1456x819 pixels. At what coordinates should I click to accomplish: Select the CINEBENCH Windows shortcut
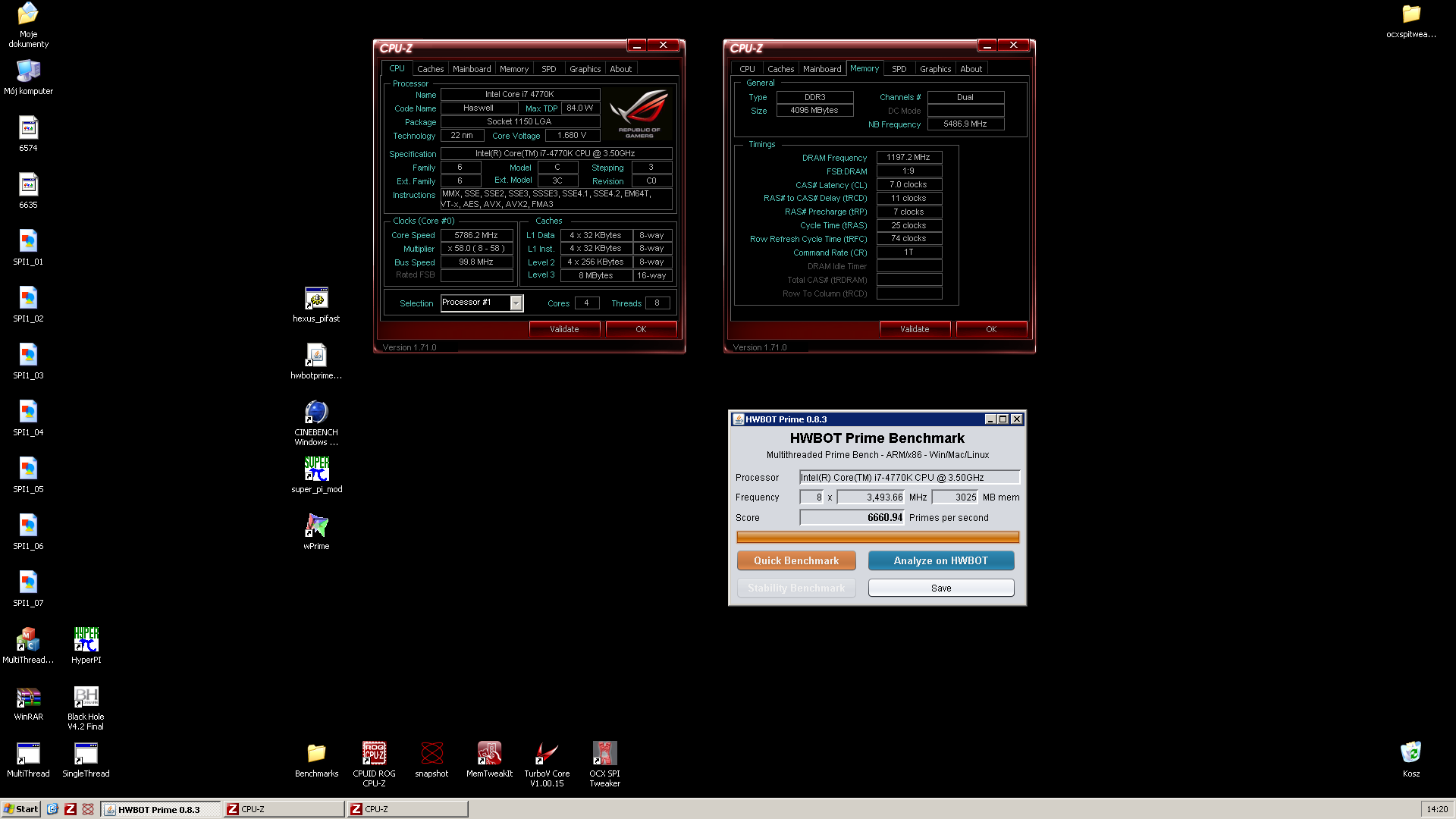[316, 423]
